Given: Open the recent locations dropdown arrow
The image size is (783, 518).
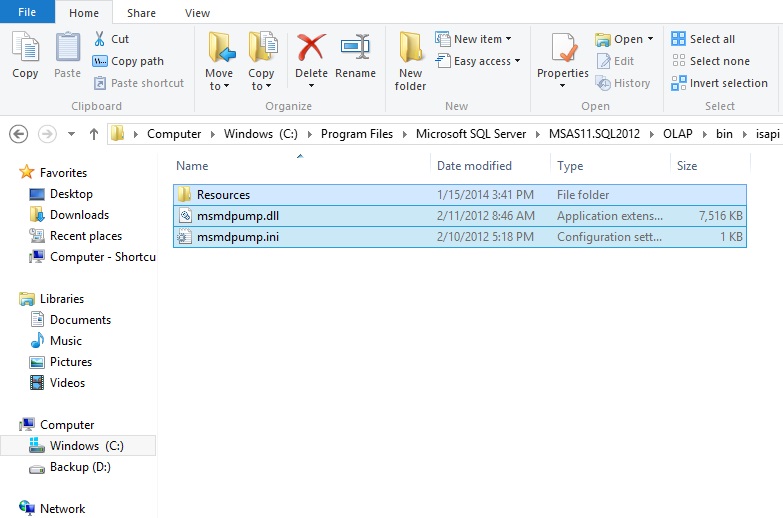Looking at the screenshot, I should [71, 134].
